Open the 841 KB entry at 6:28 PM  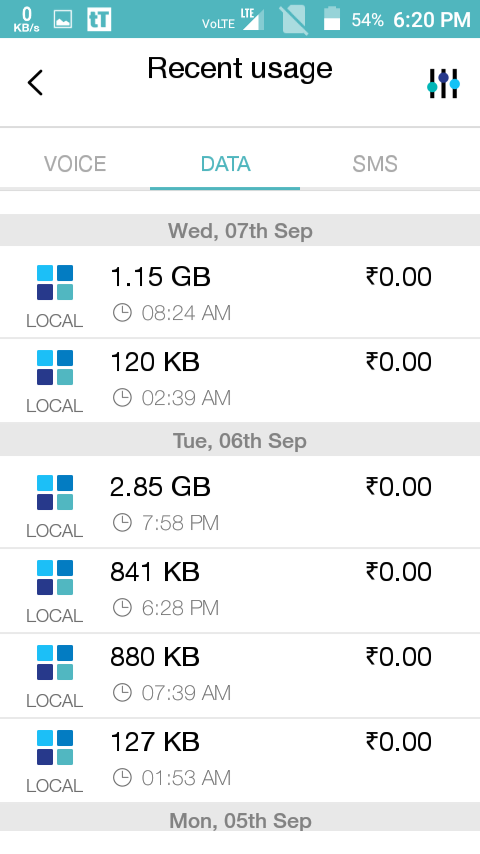tap(240, 590)
